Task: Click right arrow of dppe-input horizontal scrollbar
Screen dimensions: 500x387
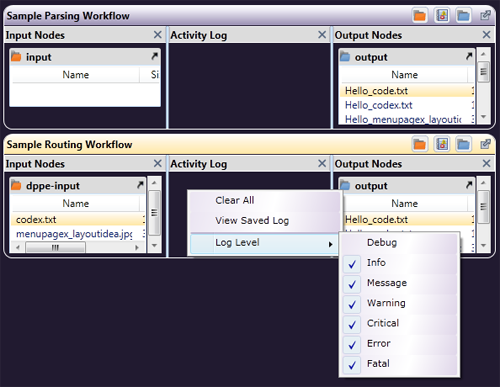Action: [136, 248]
